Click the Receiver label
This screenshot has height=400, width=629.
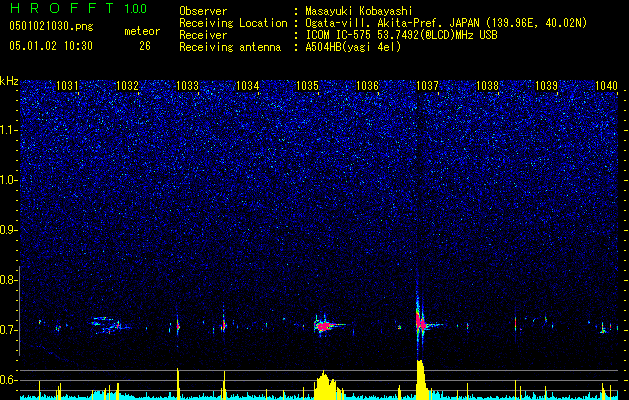click(x=203, y=35)
